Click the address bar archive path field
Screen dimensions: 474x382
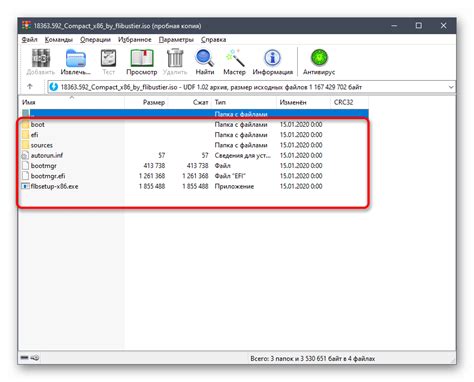[x=251, y=87]
